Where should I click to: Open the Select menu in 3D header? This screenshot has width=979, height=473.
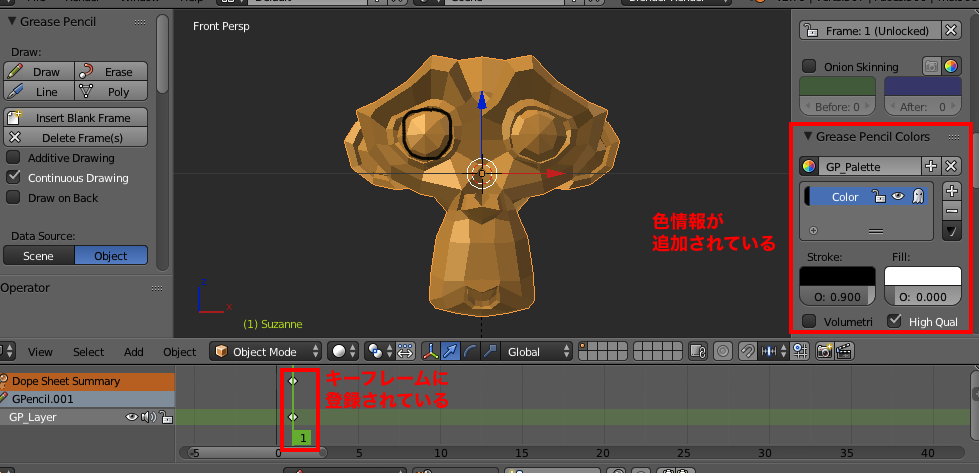[89, 352]
